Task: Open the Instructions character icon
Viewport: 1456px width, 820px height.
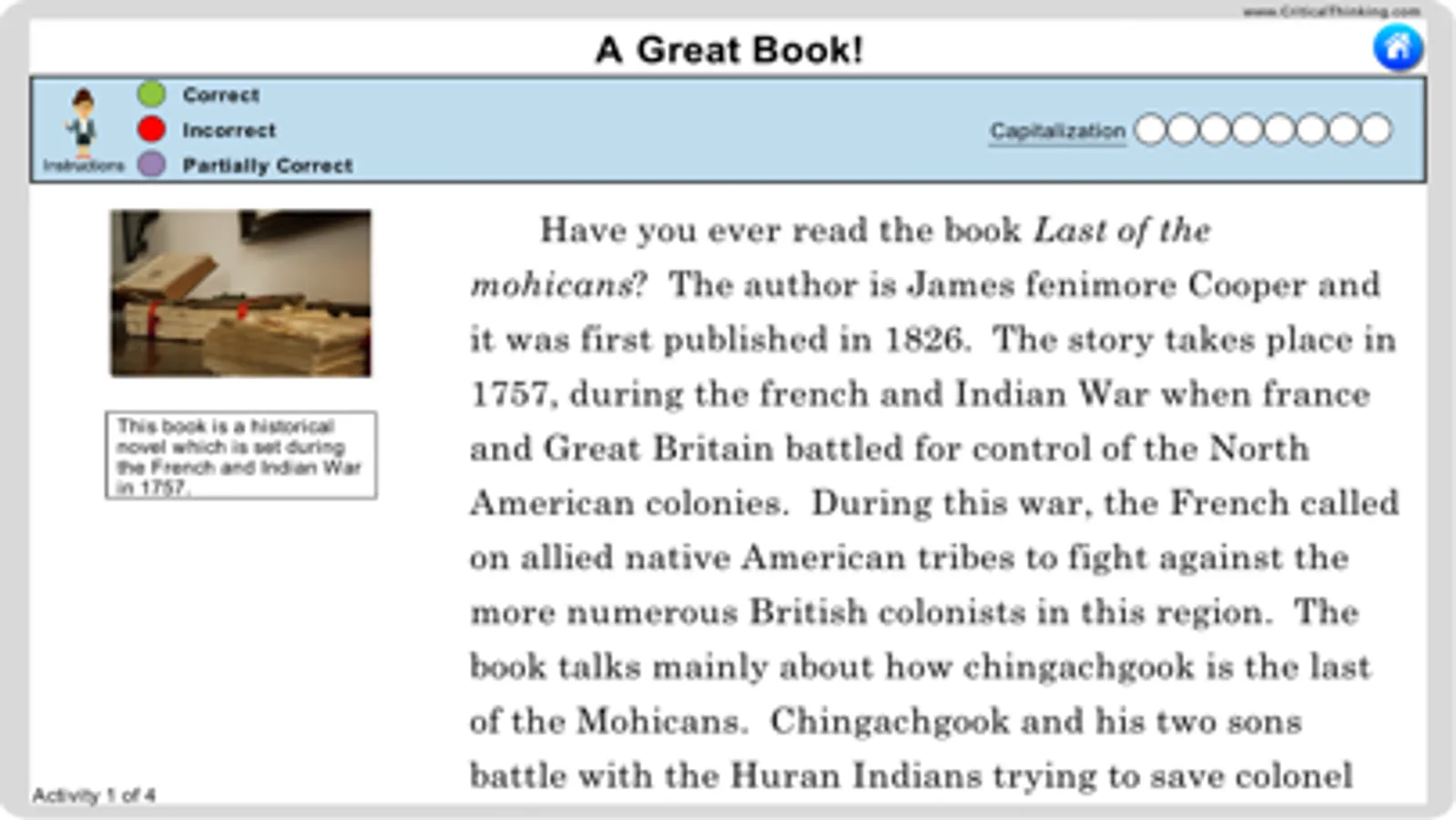Action: click(83, 123)
